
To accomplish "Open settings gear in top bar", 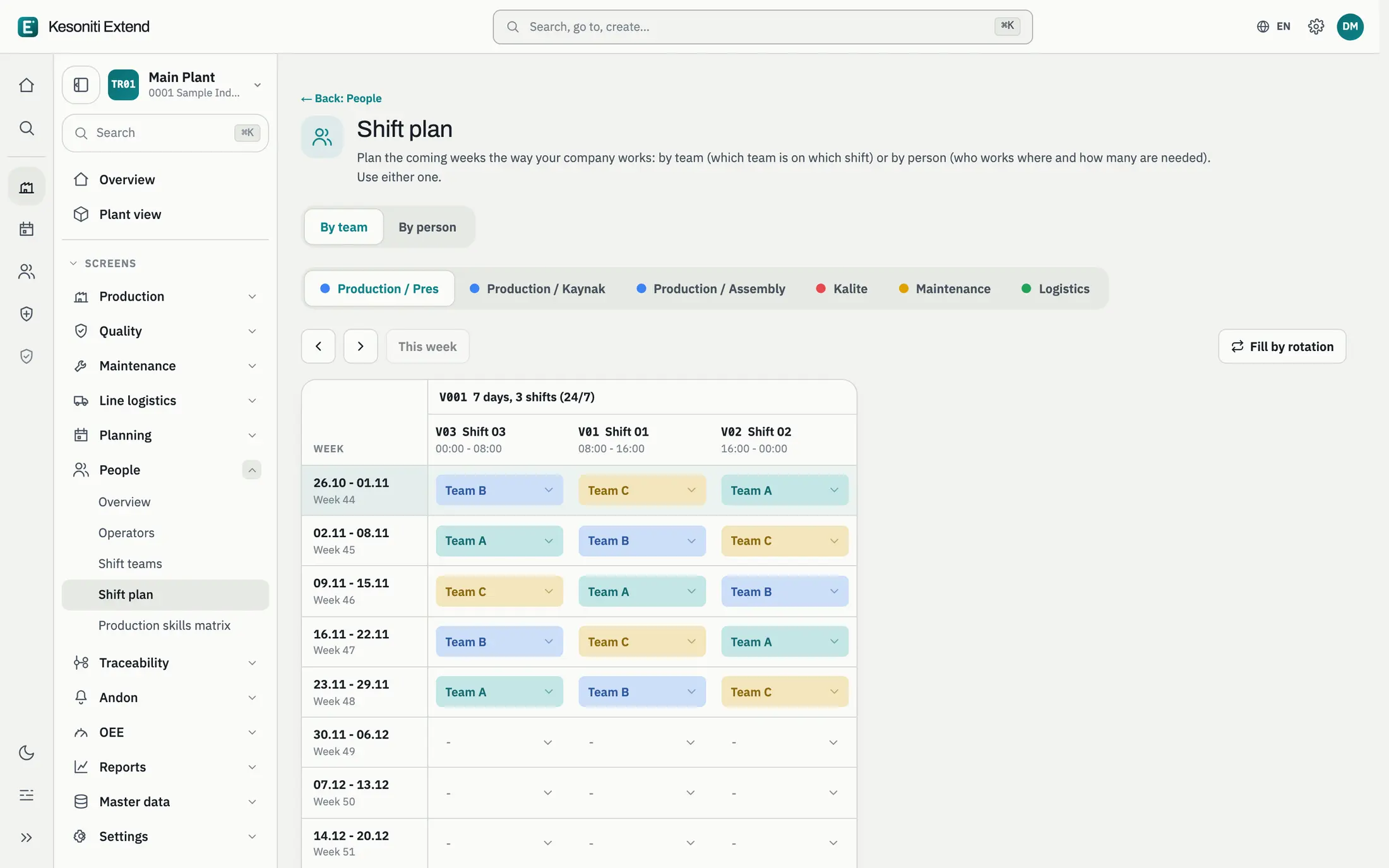I will (1316, 27).
